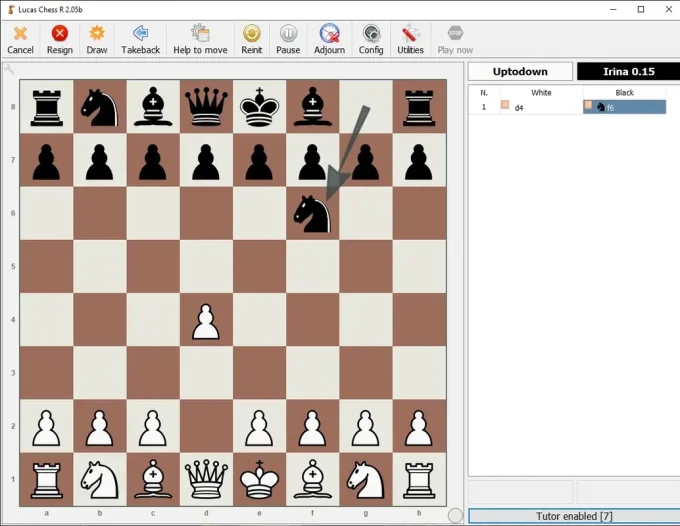Click the round turn indicator below the board
The width and height of the screenshot is (680, 526).
[x=455, y=516]
